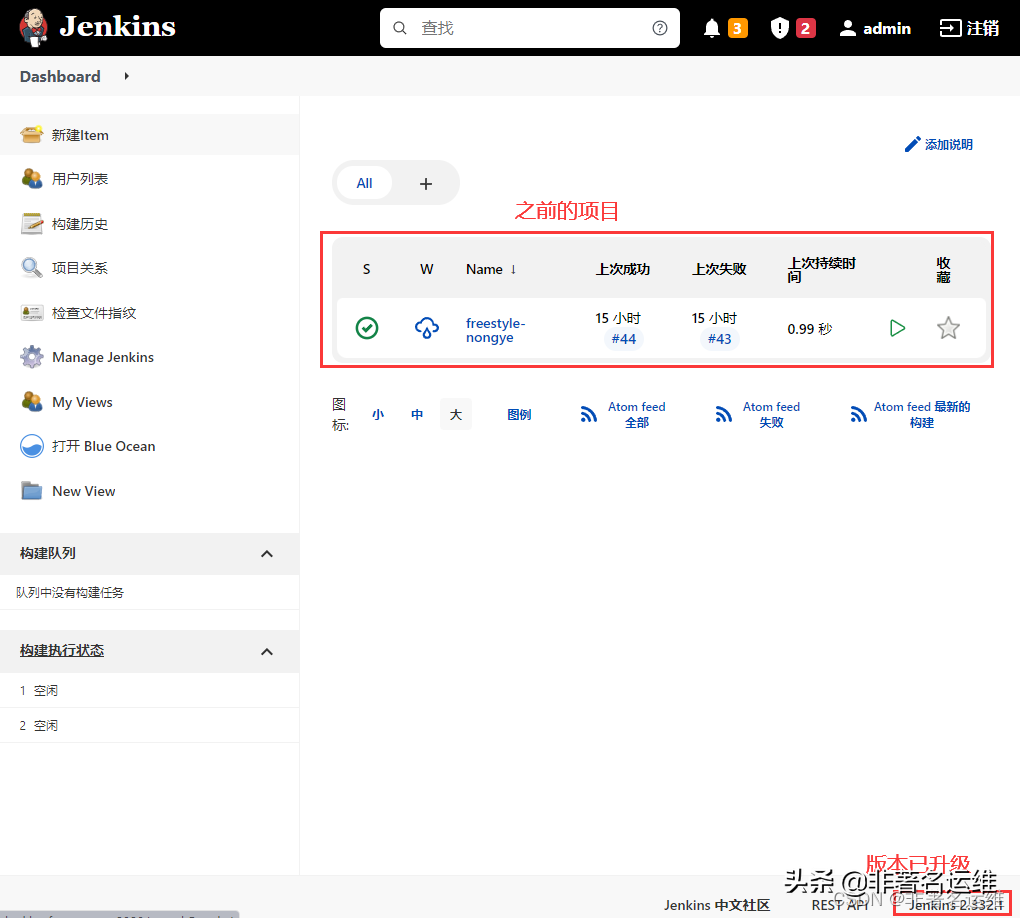Collapse the 构建队列 section
The height and width of the screenshot is (918, 1020).
click(x=266, y=553)
